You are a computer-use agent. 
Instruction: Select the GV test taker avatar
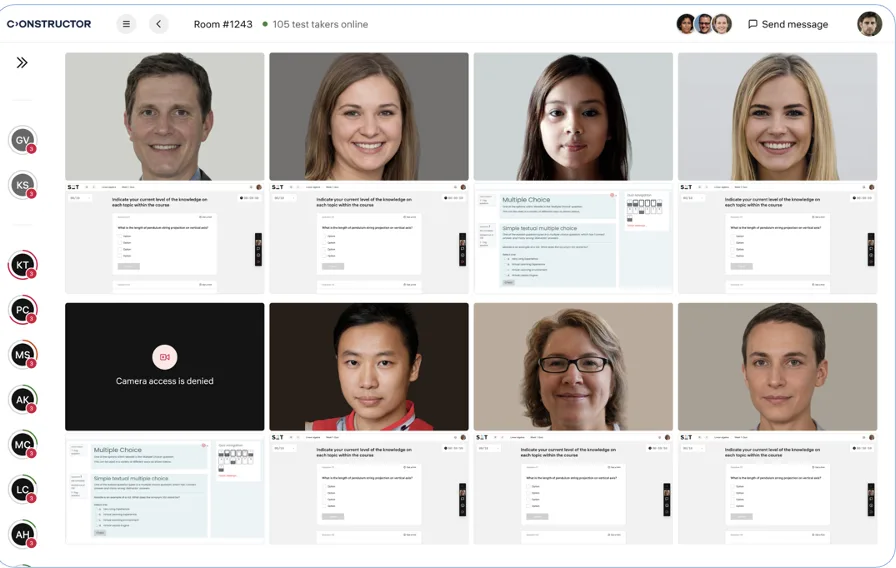tap(23, 140)
